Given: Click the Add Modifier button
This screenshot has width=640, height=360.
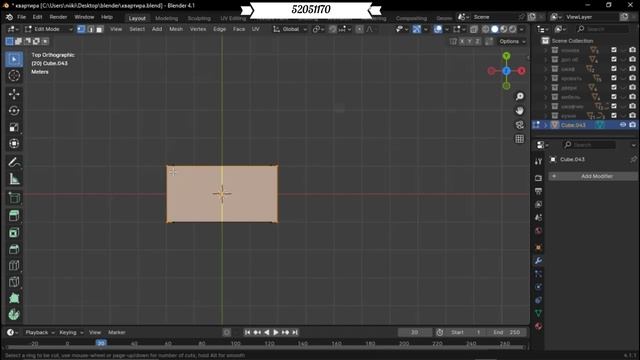Looking at the screenshot, I should (593, 176).
